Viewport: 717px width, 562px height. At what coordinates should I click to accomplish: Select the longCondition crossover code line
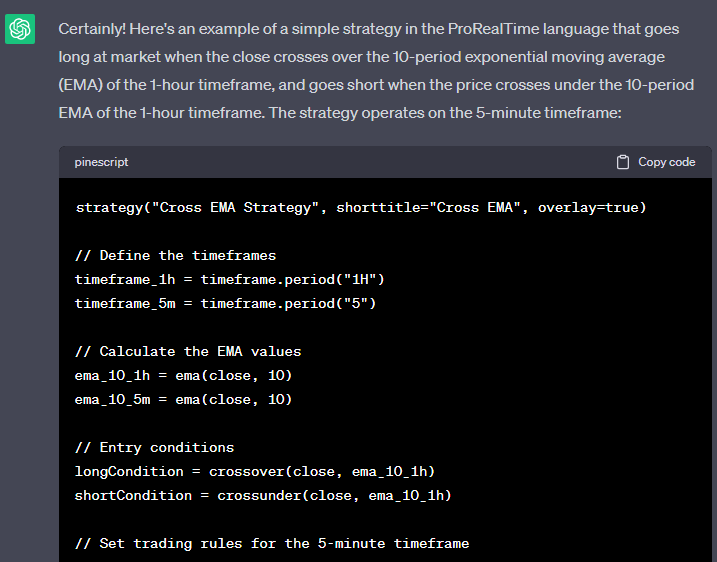coord(255,471)
